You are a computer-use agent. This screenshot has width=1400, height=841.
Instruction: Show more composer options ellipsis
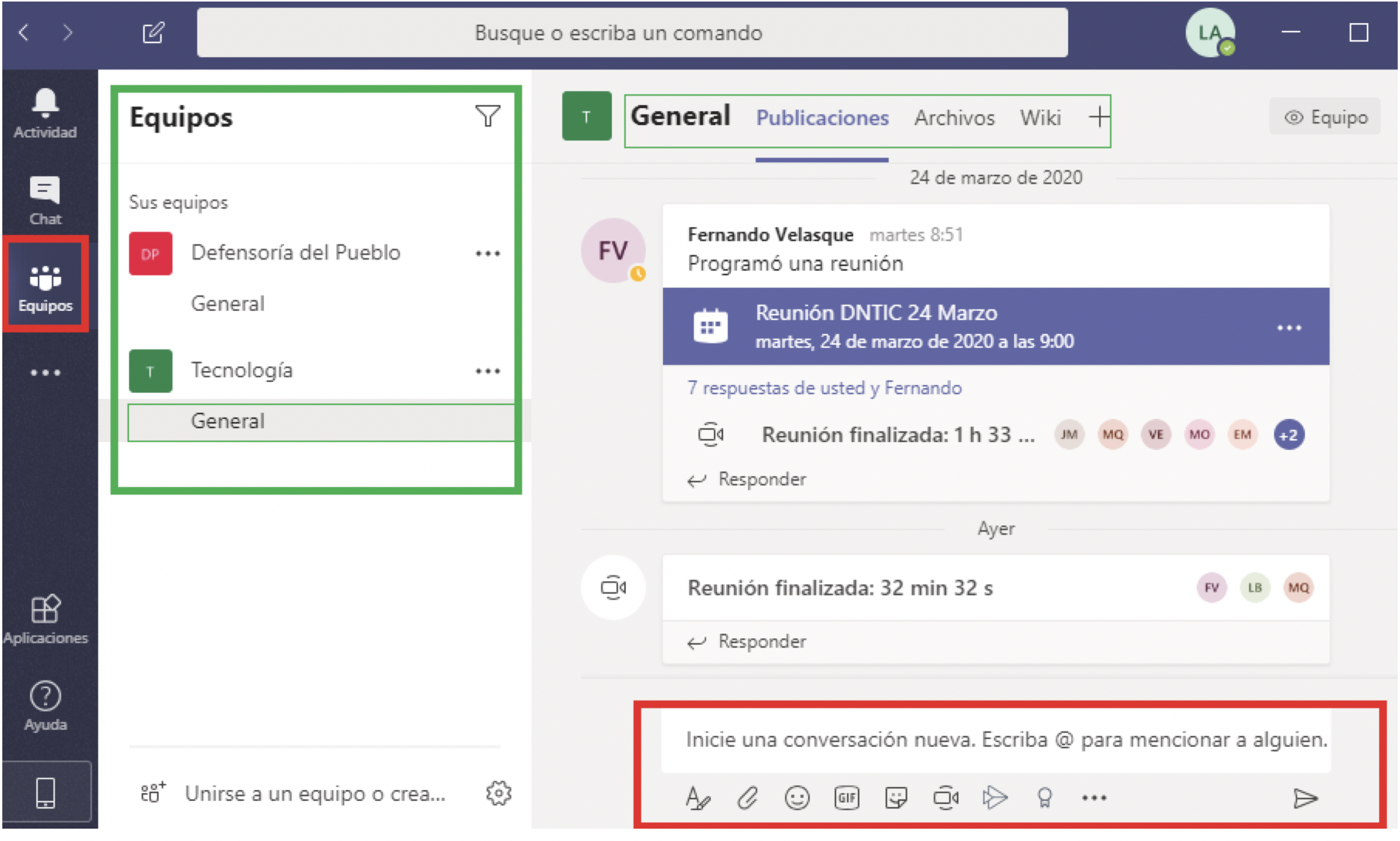pos(1094,798)
